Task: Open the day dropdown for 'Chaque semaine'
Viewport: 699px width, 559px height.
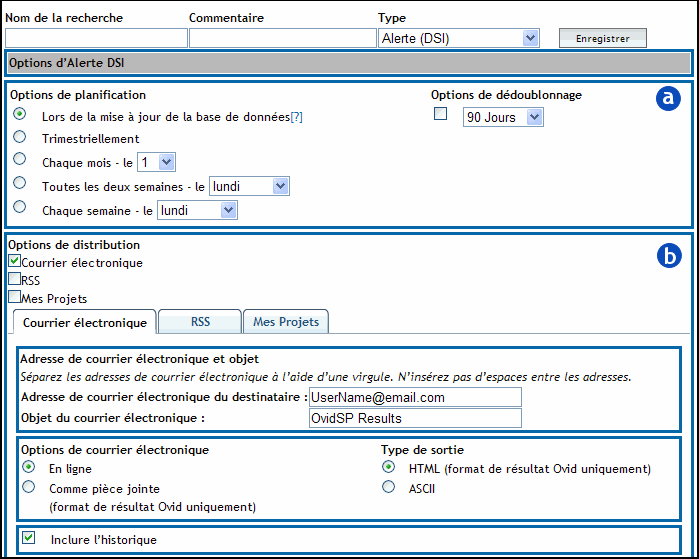Action: click(197, 210)
